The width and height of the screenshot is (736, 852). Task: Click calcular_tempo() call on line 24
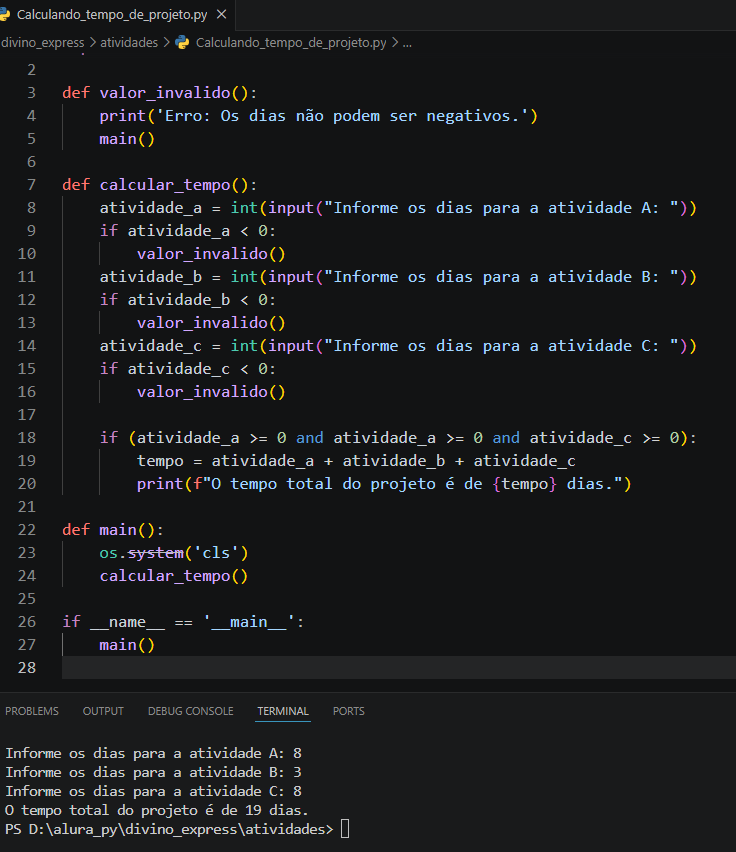(x=174, y=575)
